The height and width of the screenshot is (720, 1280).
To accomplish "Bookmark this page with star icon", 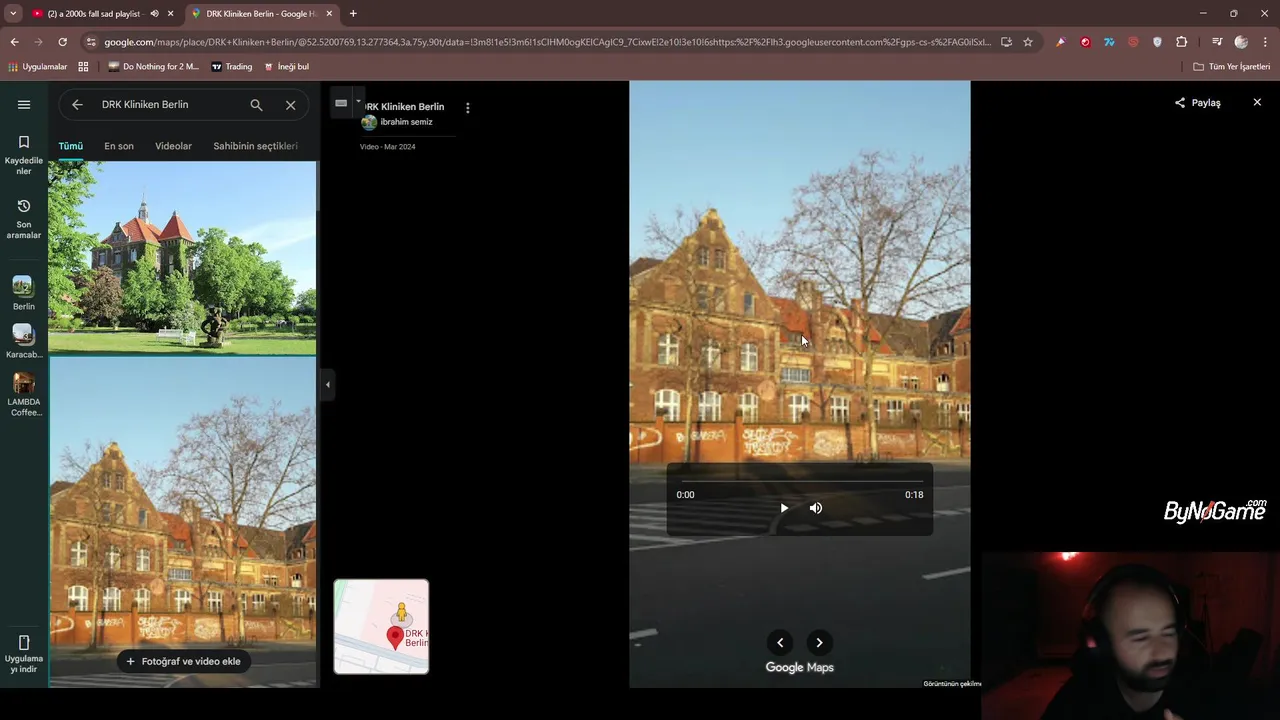I will pos(1027,42).
